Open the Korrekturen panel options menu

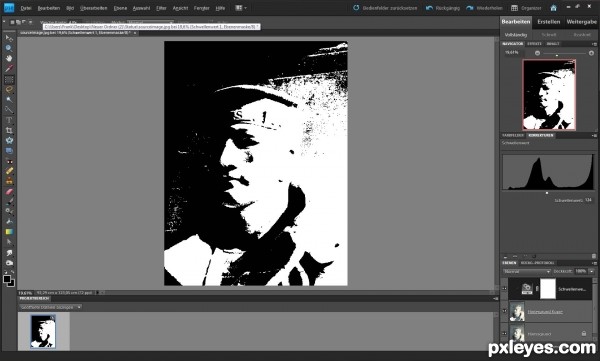click(x=594, y=136)
